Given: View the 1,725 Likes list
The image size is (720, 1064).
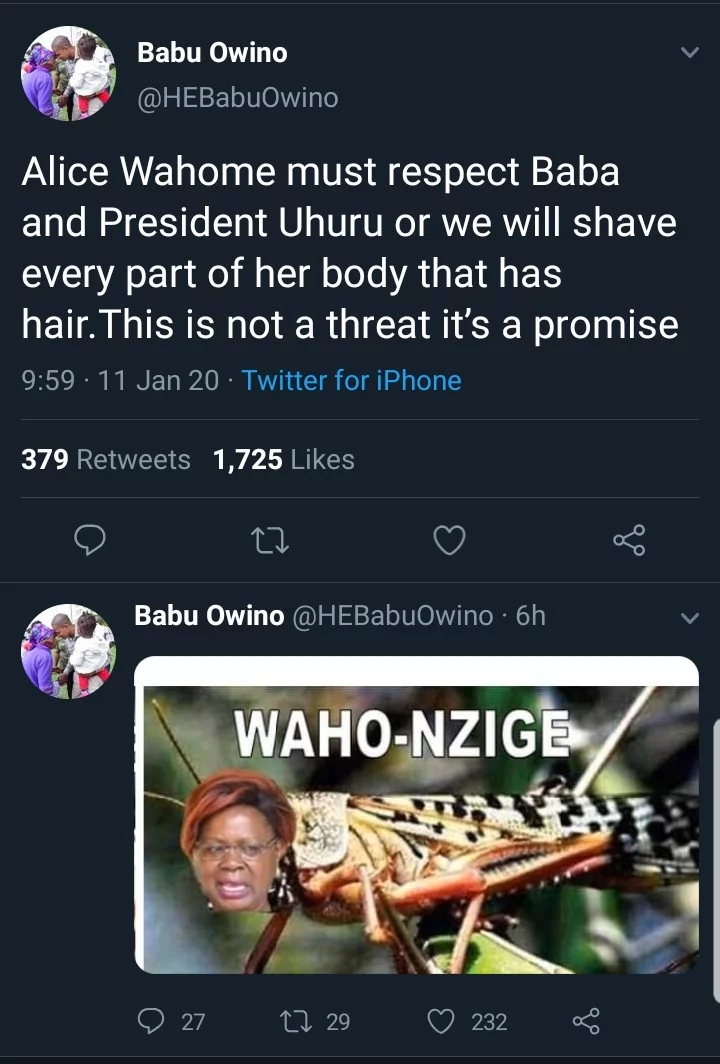Looking at the screenshot, I should point(284,460).
